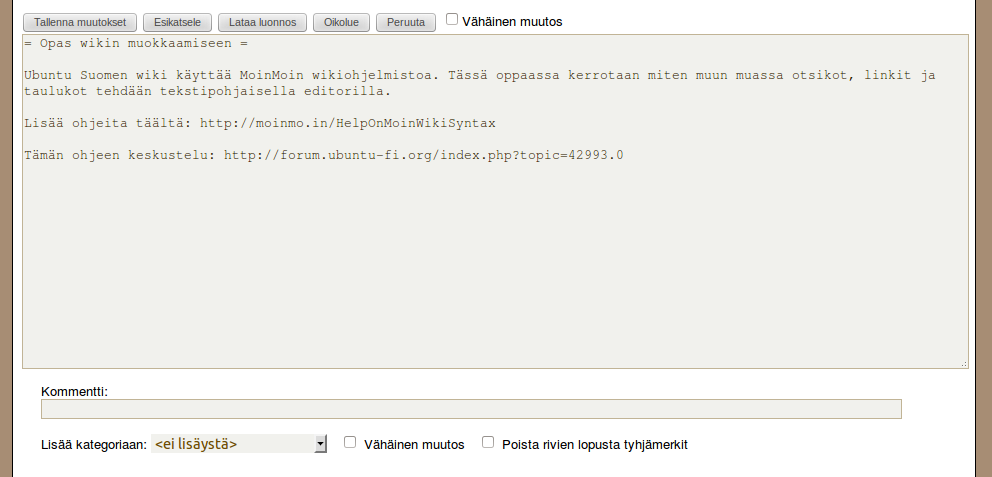Tick the bottom Vähäinen muutos checkbox
Viewport: 992px width, 477px height.
[x=350, y=442]
